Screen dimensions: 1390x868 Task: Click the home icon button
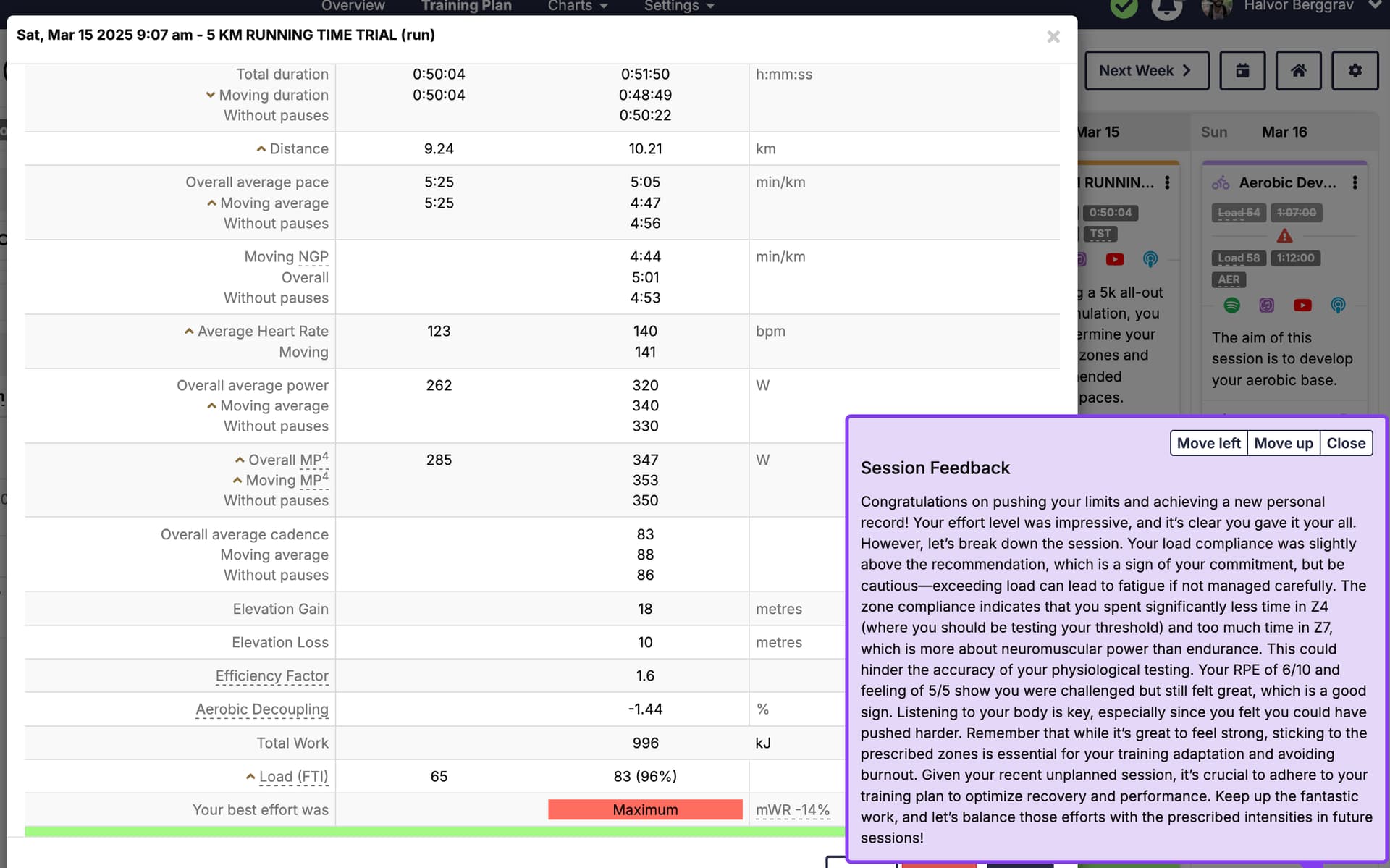[x=1298, y=70]
